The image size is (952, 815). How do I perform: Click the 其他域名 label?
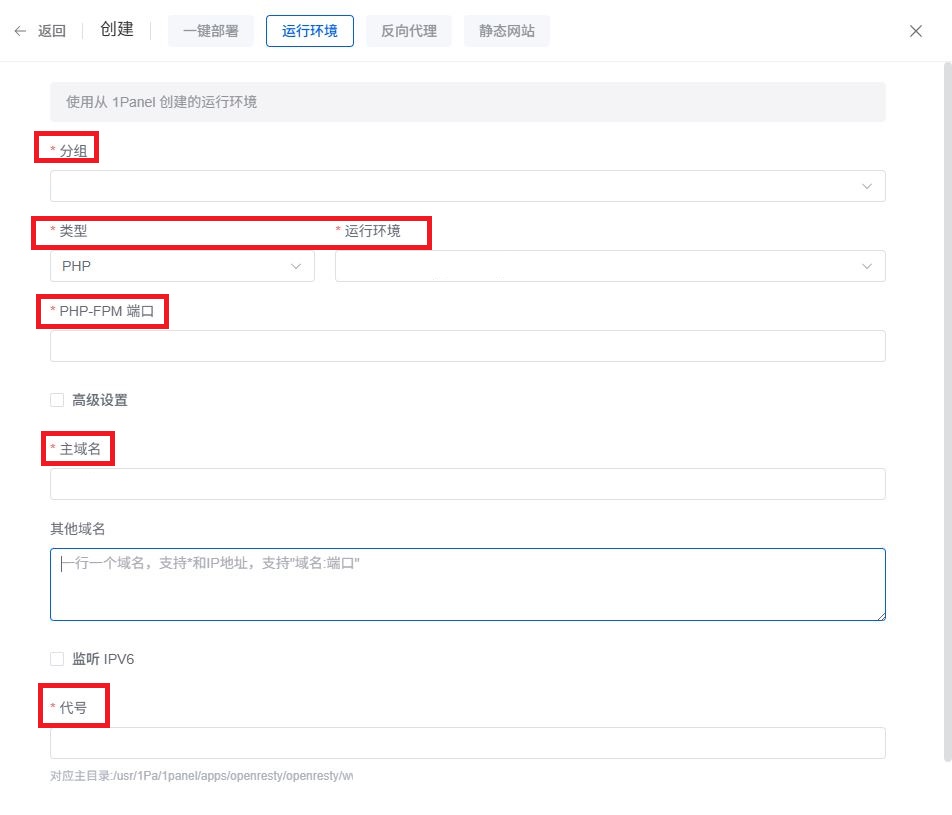click(78, 529)
